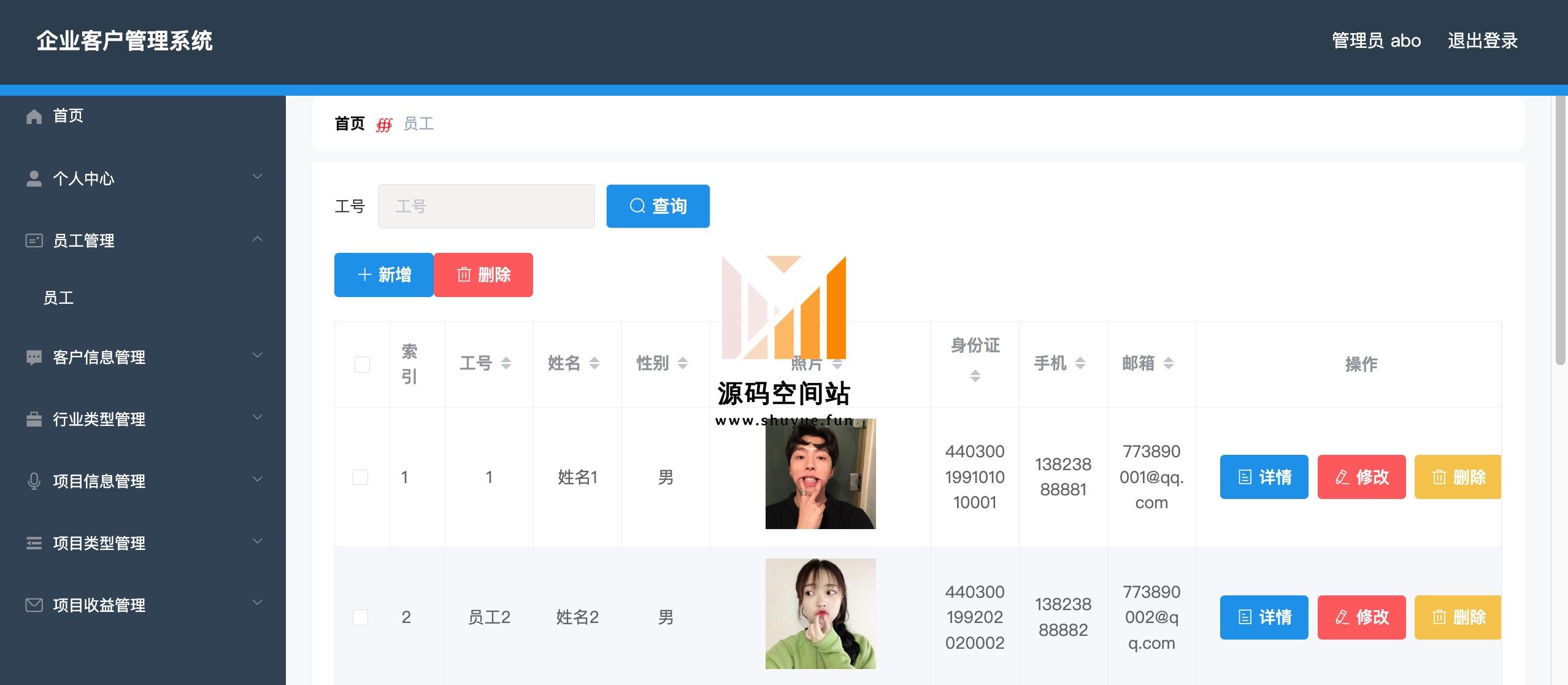Click the pencil icon in 姓名2 row 修改 button
This screenshot has height=685, width=1568.
(1342, 617)
